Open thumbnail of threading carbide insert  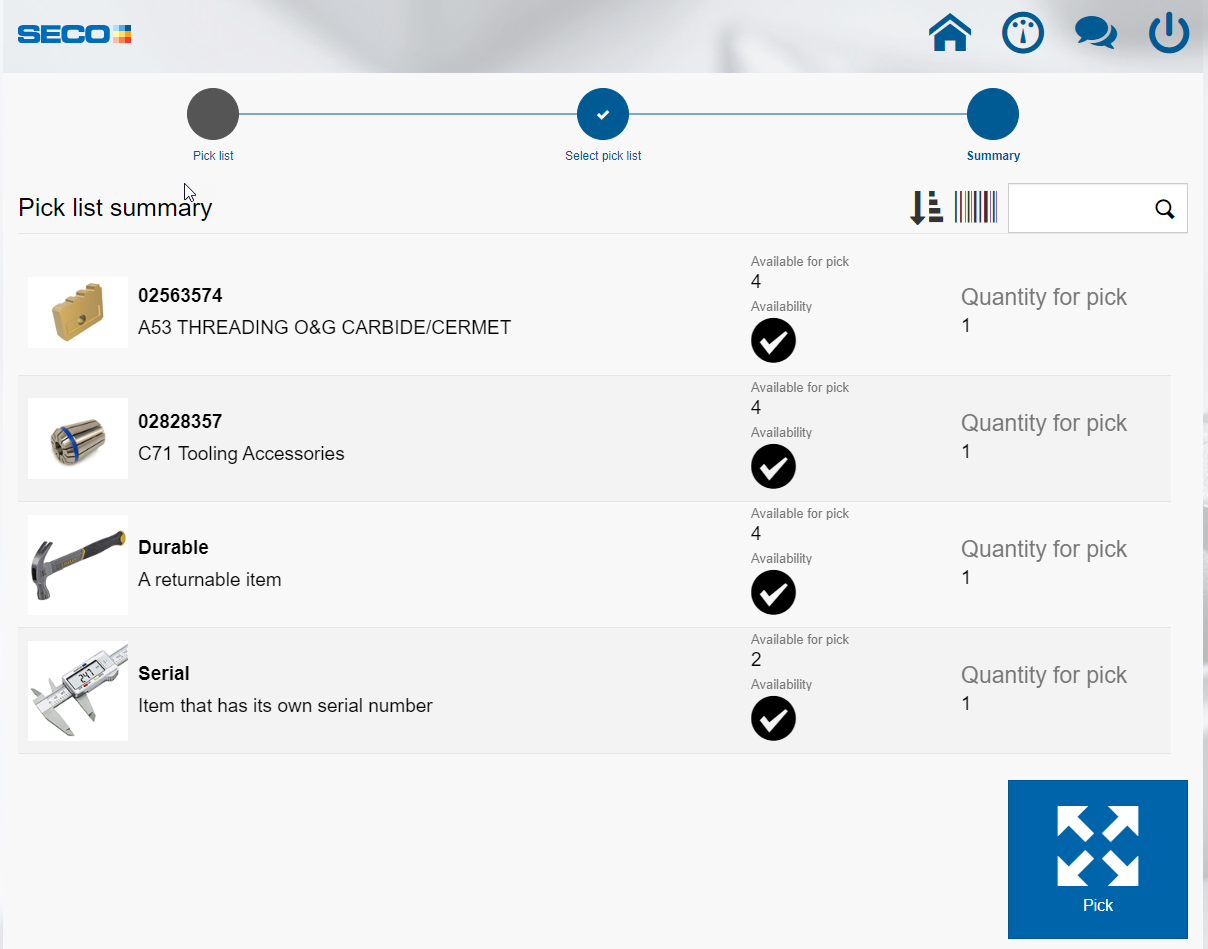(78, 313)
